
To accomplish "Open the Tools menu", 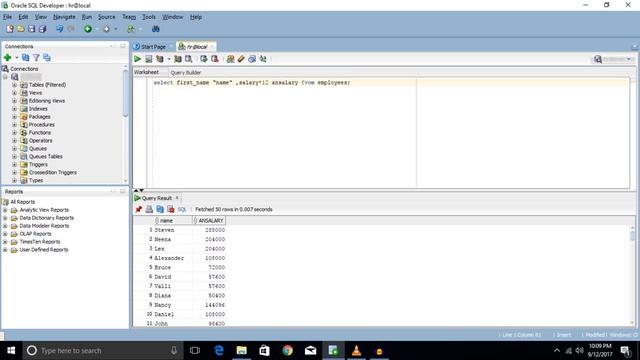I will 149,17.
